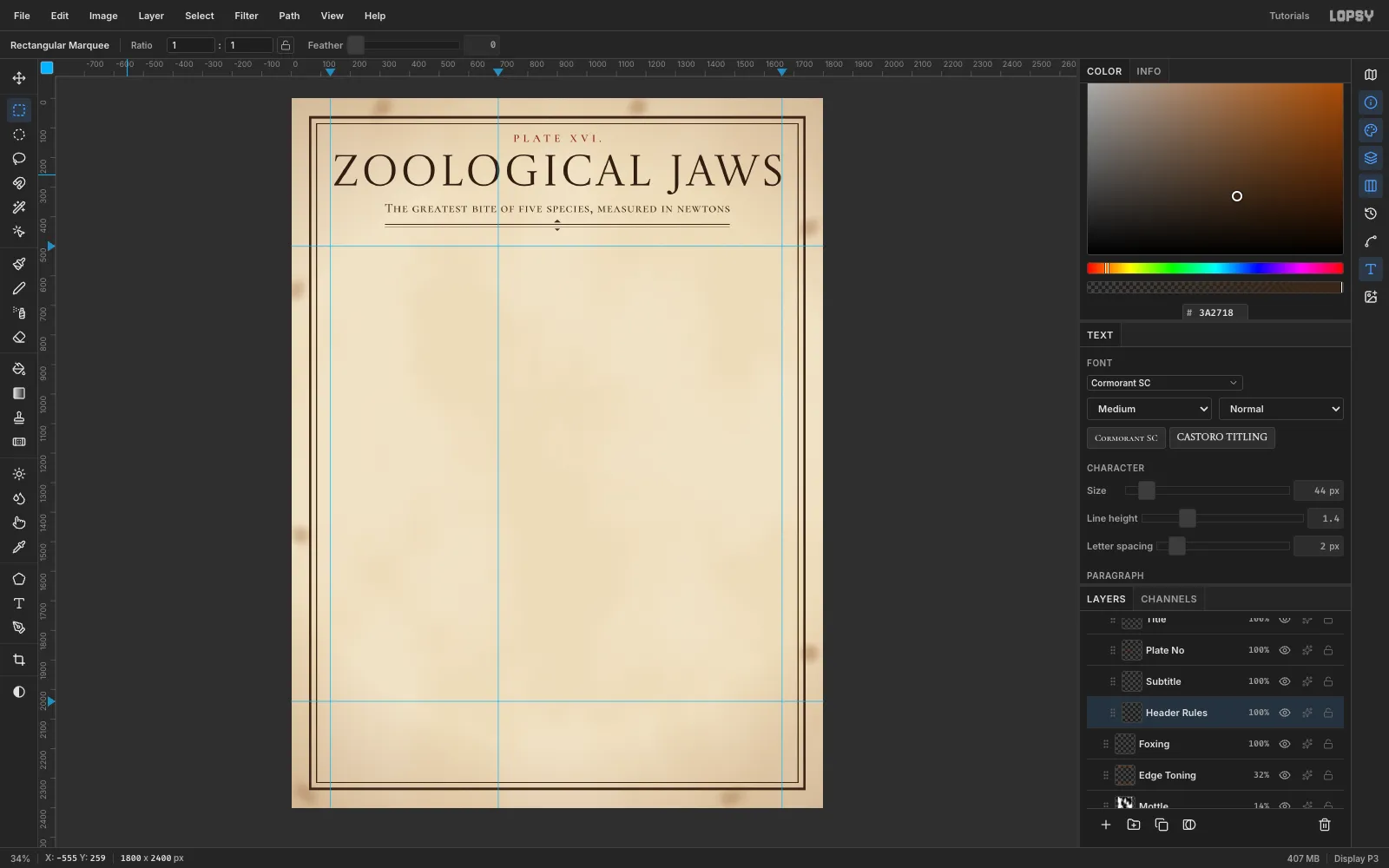
Task: Select the Eyedropper tool
Action: [19, 547]
